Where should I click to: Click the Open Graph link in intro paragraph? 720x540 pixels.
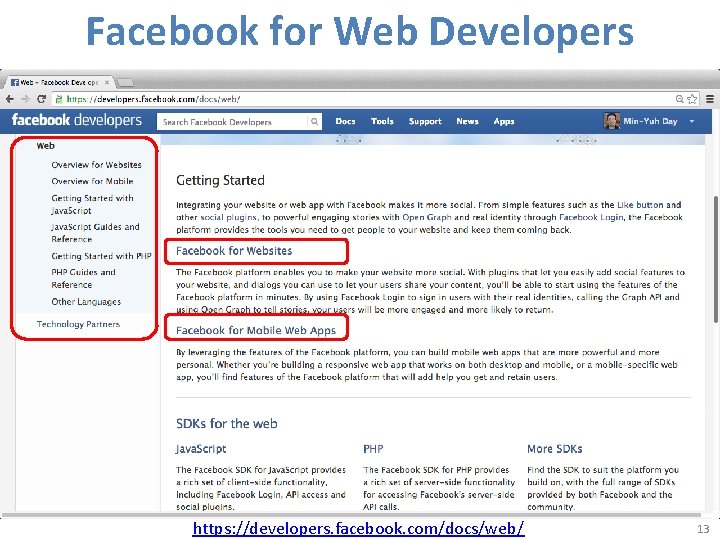point(427,217)
